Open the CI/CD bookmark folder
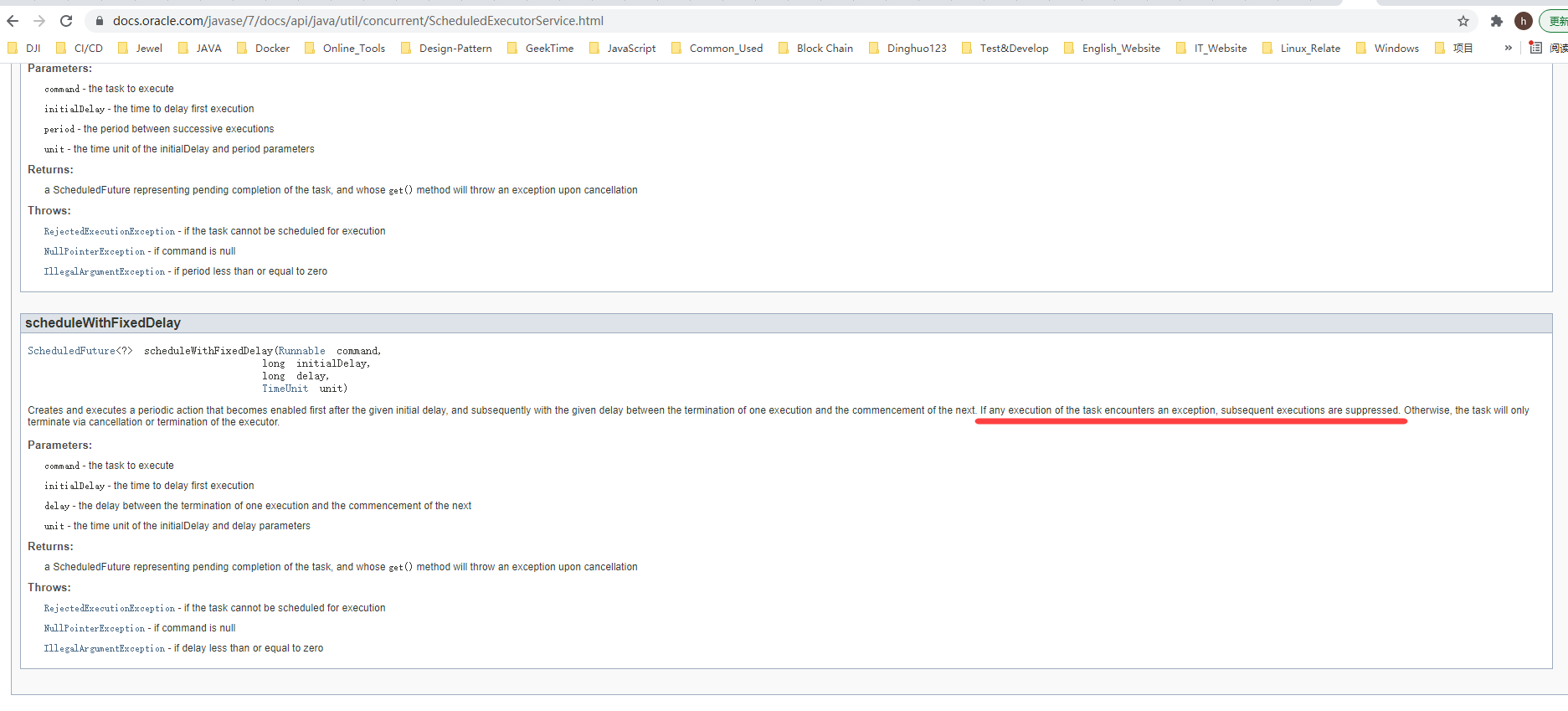The height and width of the screenshot is (711, 1568). coord(80,48)
